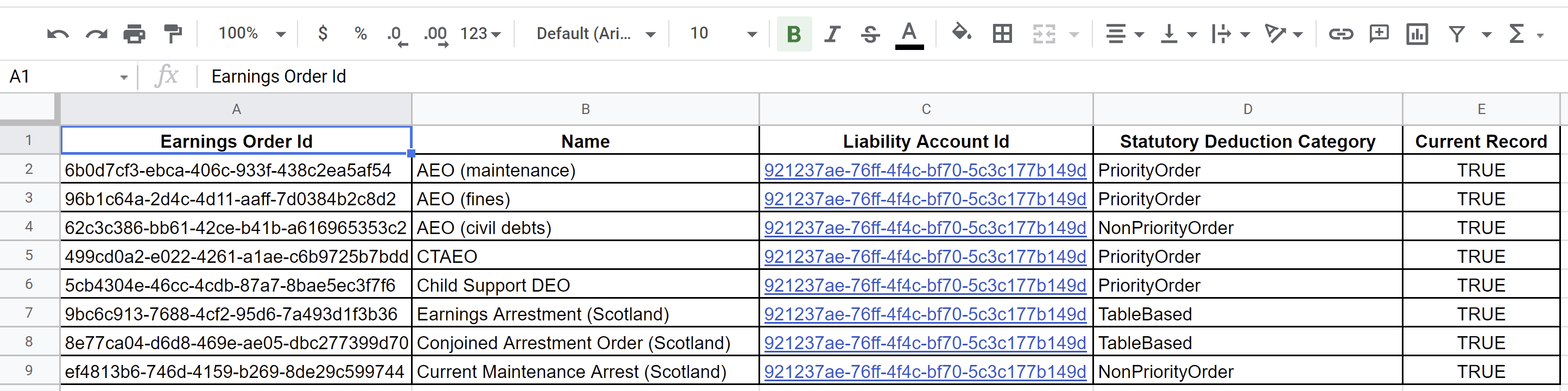Select column B header

point(586,109)
